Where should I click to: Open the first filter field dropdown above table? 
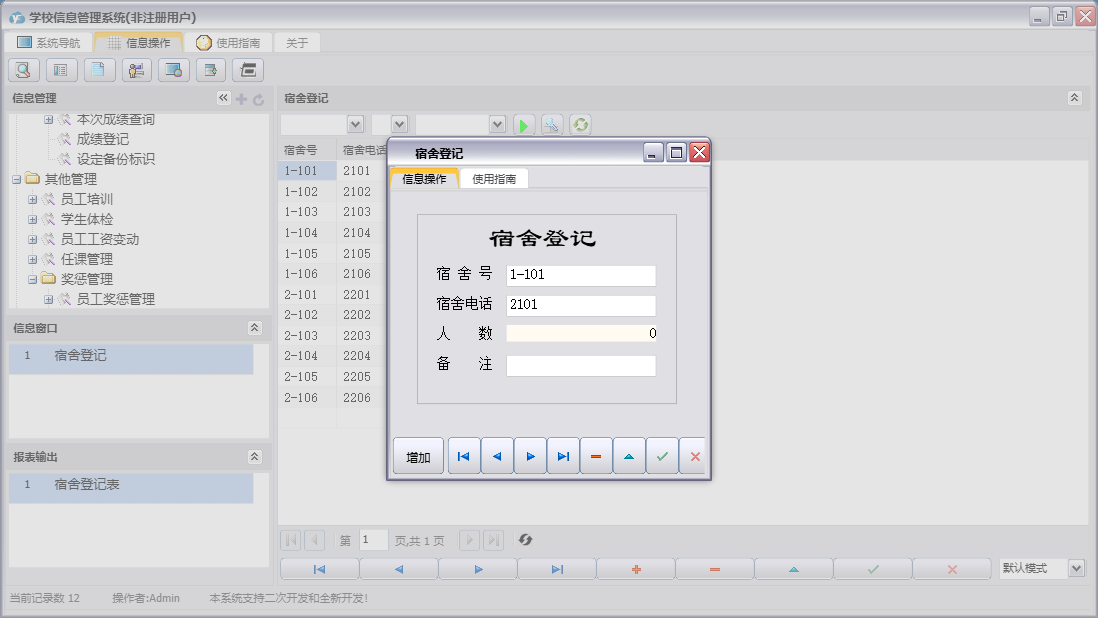354,124
